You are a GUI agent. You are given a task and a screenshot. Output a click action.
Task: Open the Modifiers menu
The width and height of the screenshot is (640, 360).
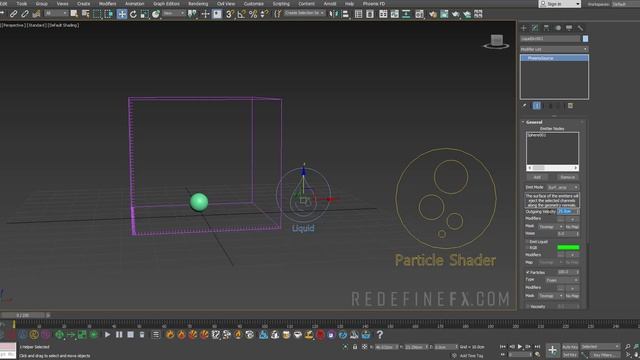click(x=108, y=4)
